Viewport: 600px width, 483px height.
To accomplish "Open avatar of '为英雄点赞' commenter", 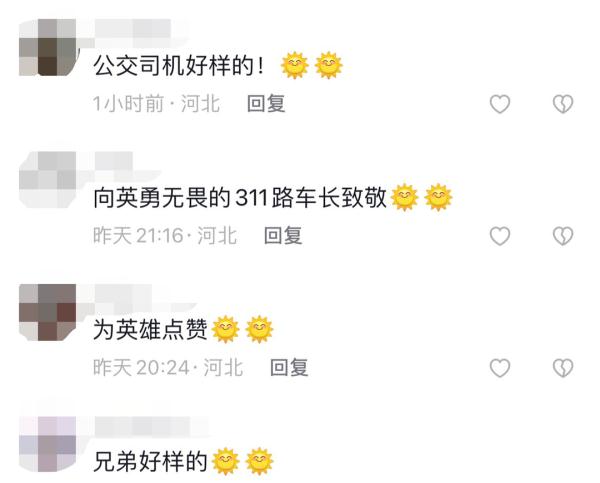I will pos(47,312).
